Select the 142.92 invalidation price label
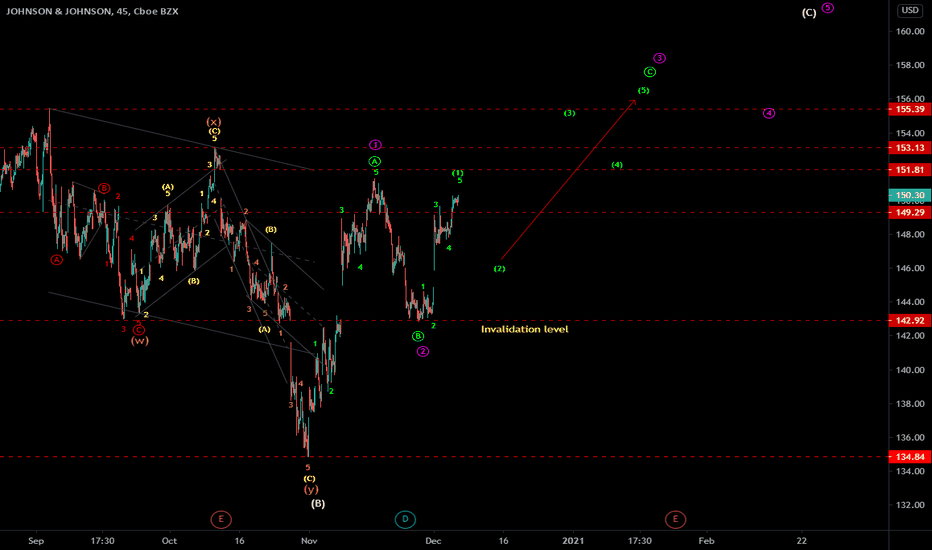This screenshot has width=932, height=550. (x=909, y=320)
